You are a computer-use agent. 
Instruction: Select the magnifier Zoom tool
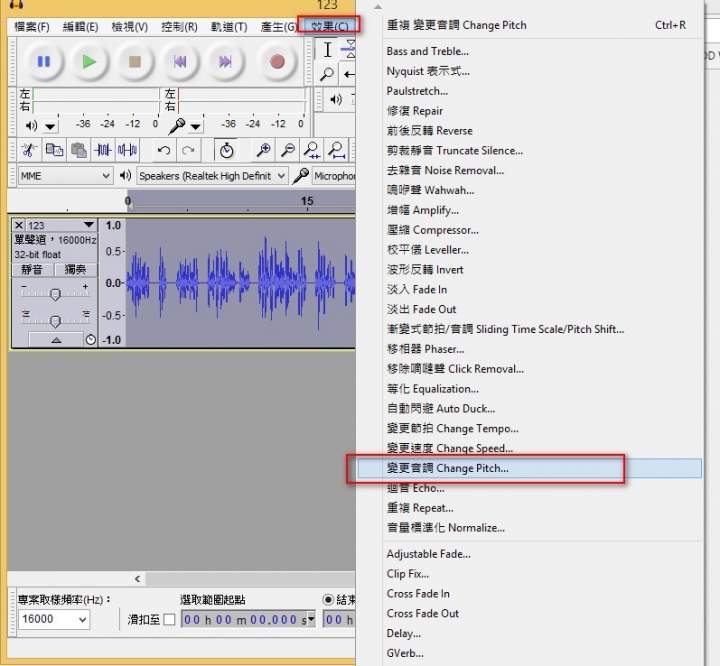tap(327, 73)
